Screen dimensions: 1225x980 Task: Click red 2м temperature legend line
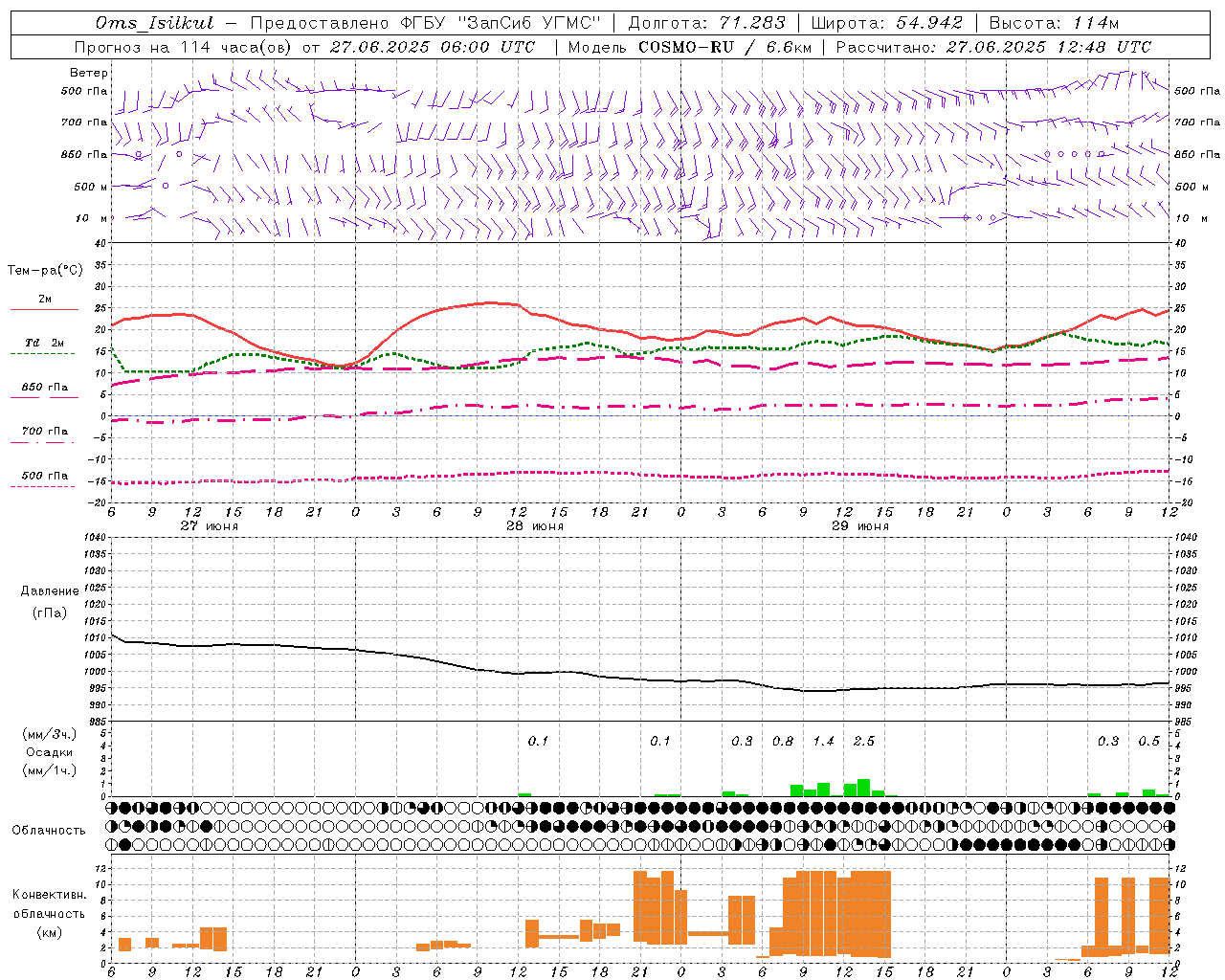coord(44,310)
